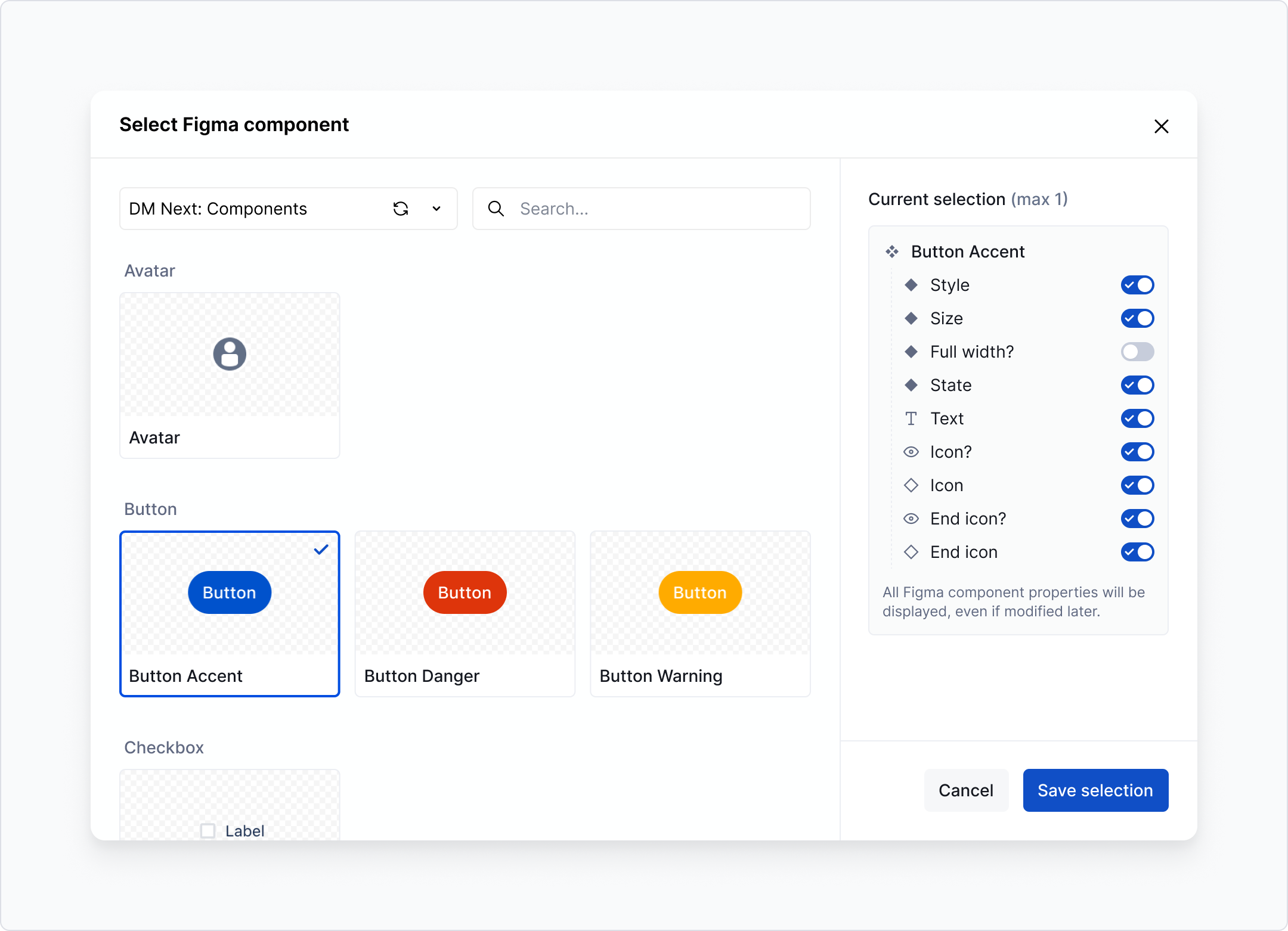Click the Save selection button

pos(1095,790)
